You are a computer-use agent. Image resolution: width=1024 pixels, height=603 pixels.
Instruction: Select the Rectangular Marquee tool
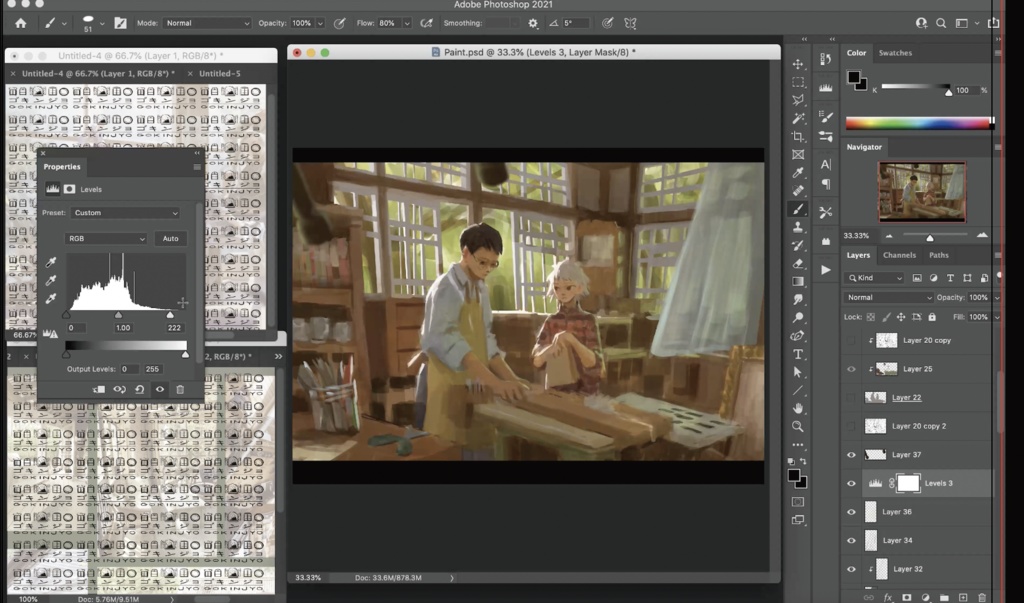point(797,82)
